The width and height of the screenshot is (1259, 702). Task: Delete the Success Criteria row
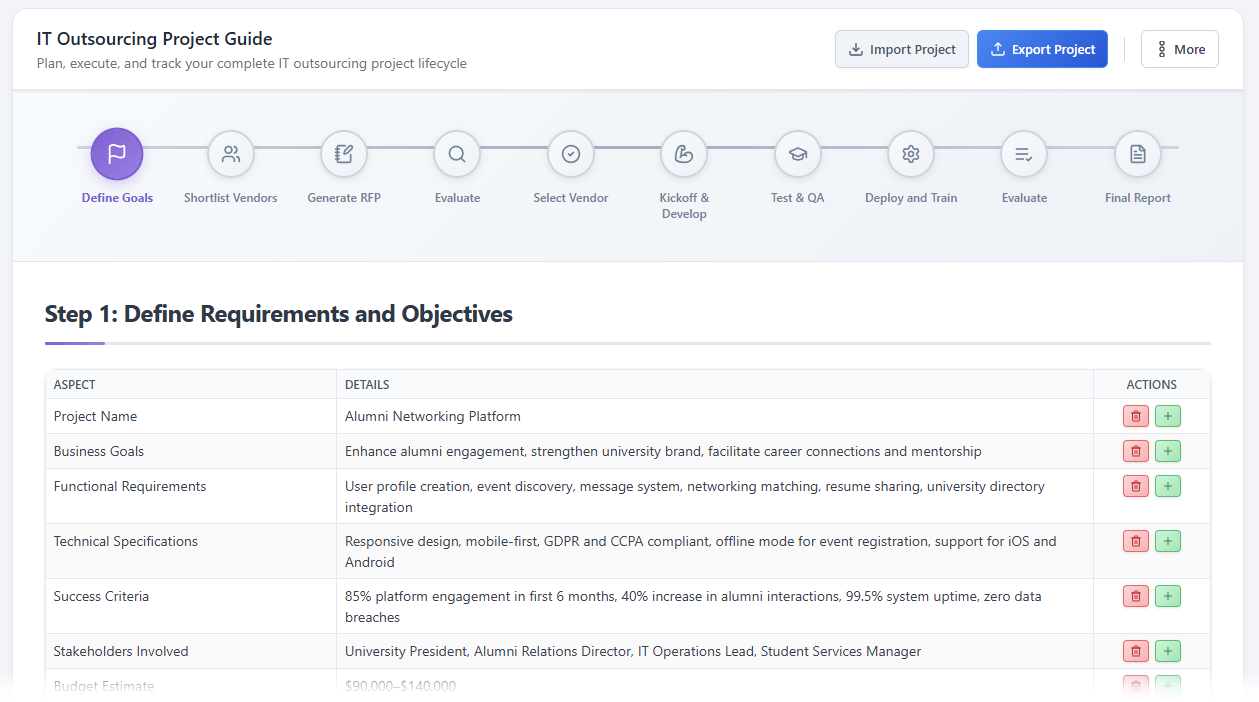[x=1135, y=596]
